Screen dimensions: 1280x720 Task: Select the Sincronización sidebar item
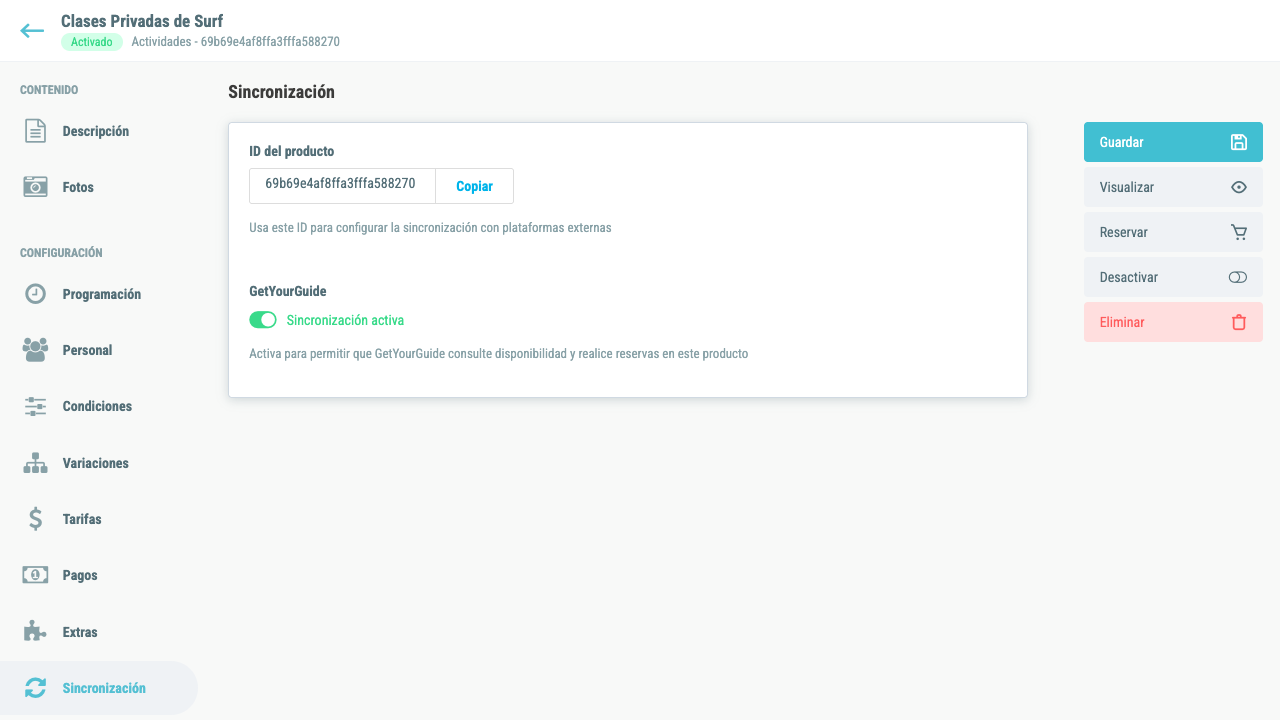[99, 688]
